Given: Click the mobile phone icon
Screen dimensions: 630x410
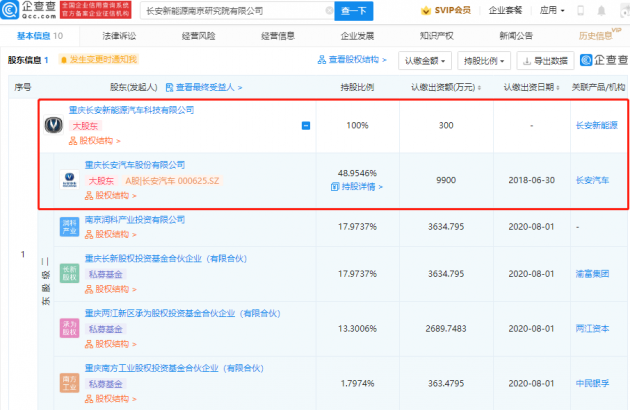Looking at the screenshot, I should click(581, 10).
